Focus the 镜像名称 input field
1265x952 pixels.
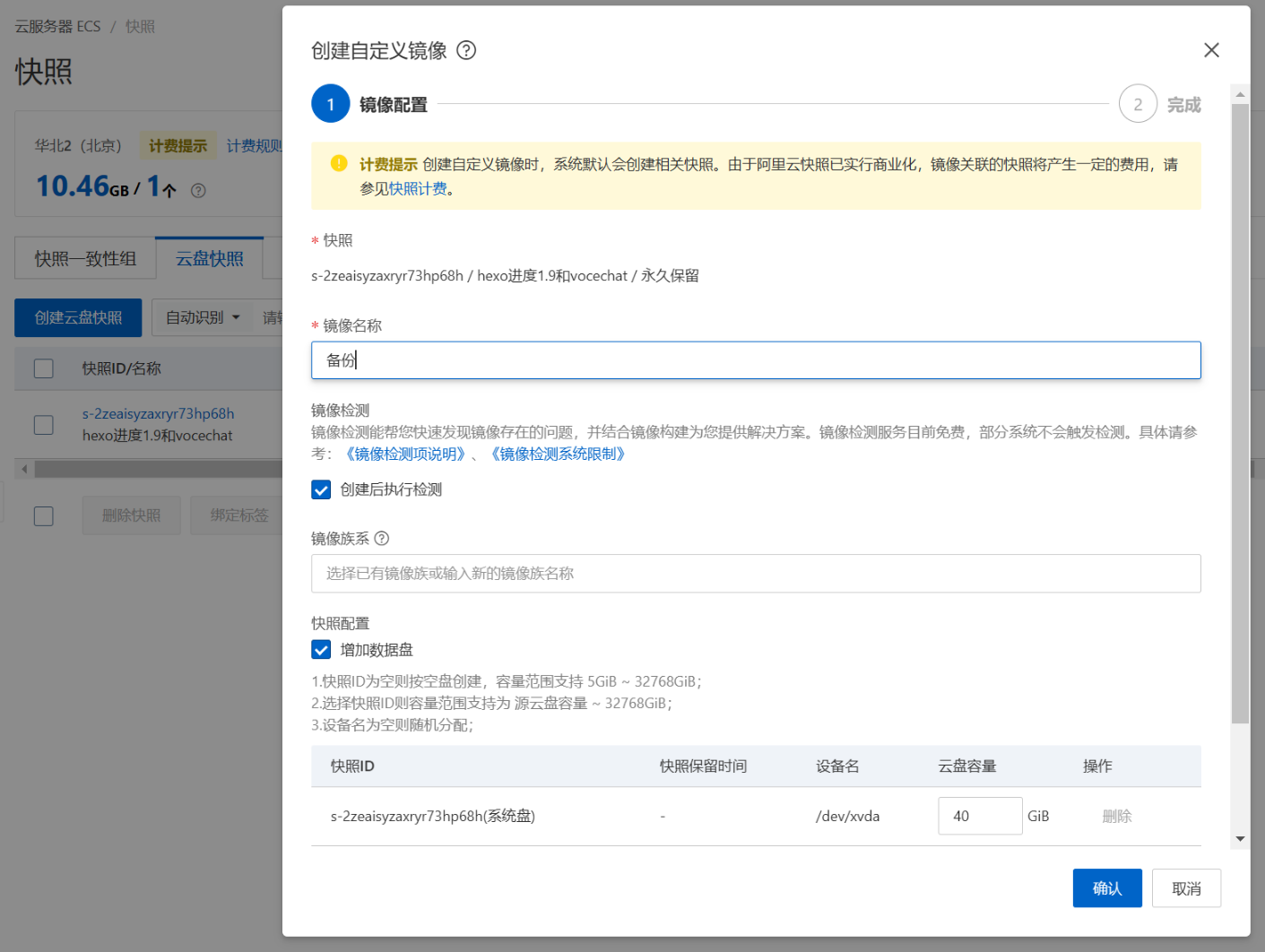click(x=756, y=360)
